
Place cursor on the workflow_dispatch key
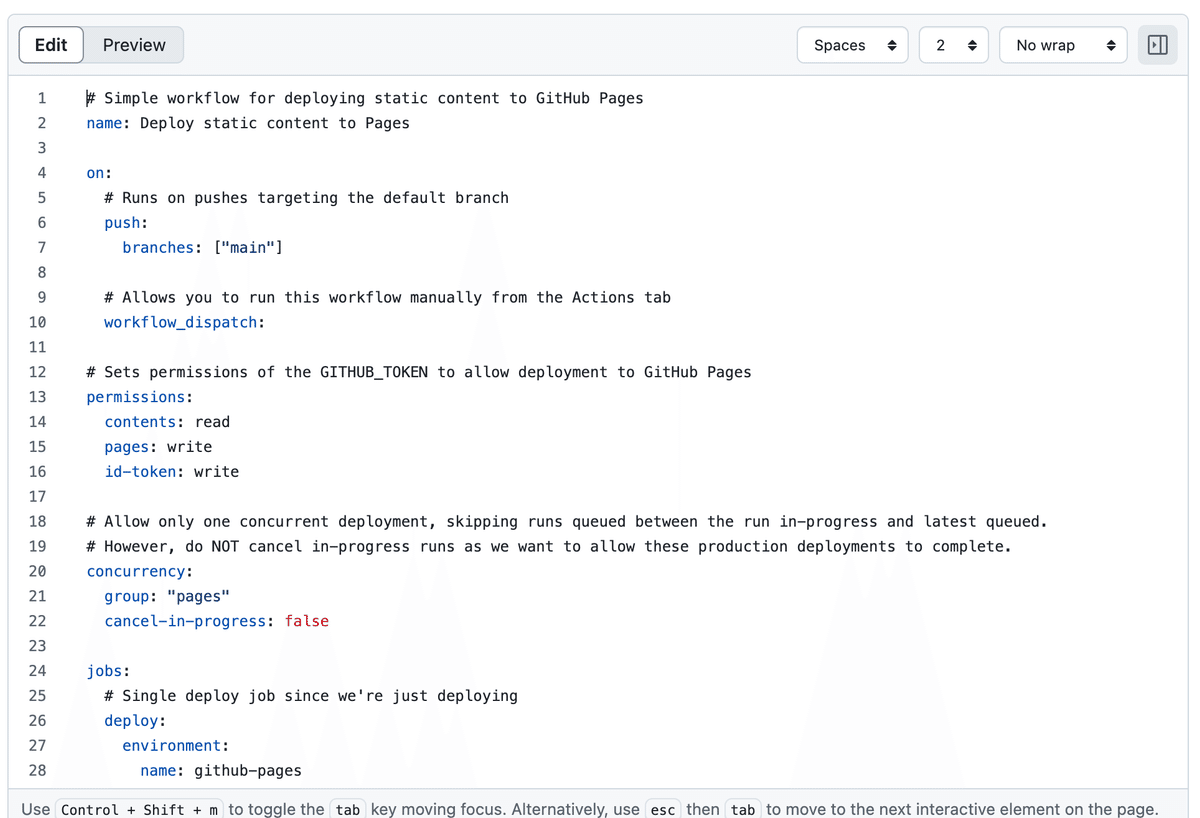[181, 322]
